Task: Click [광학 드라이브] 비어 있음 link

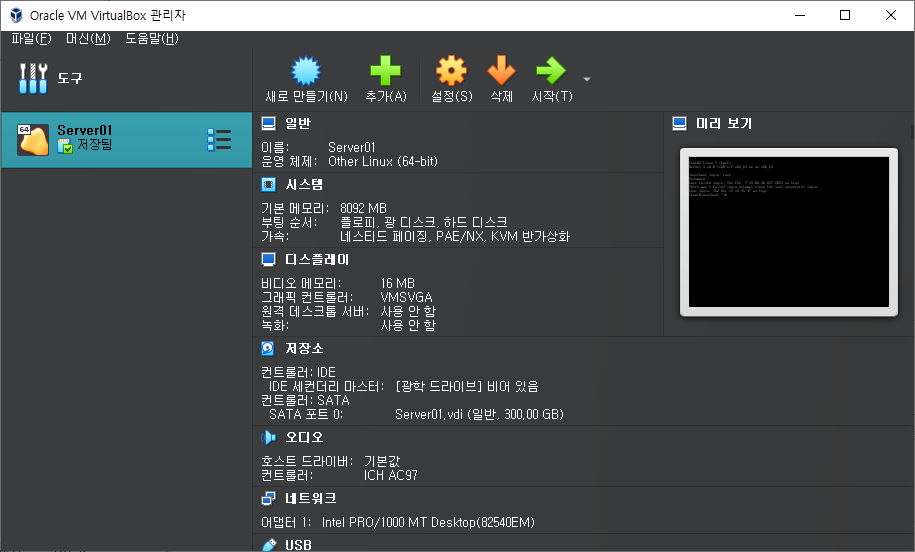Action: point(467,386)
